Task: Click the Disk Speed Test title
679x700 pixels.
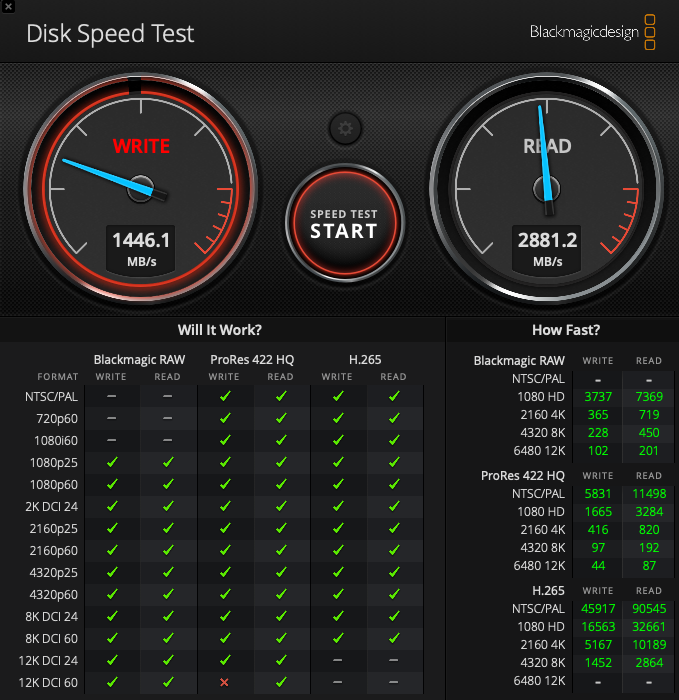Action: [110, 34]
